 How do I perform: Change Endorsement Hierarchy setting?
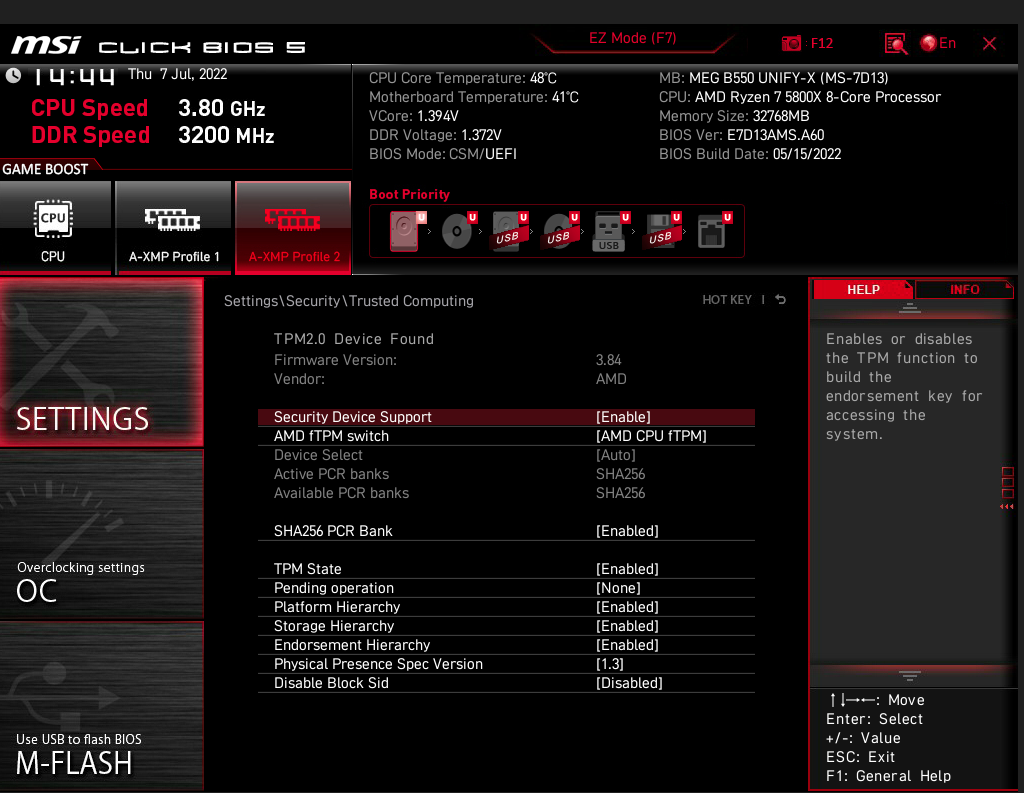click(x=506, y=644)
